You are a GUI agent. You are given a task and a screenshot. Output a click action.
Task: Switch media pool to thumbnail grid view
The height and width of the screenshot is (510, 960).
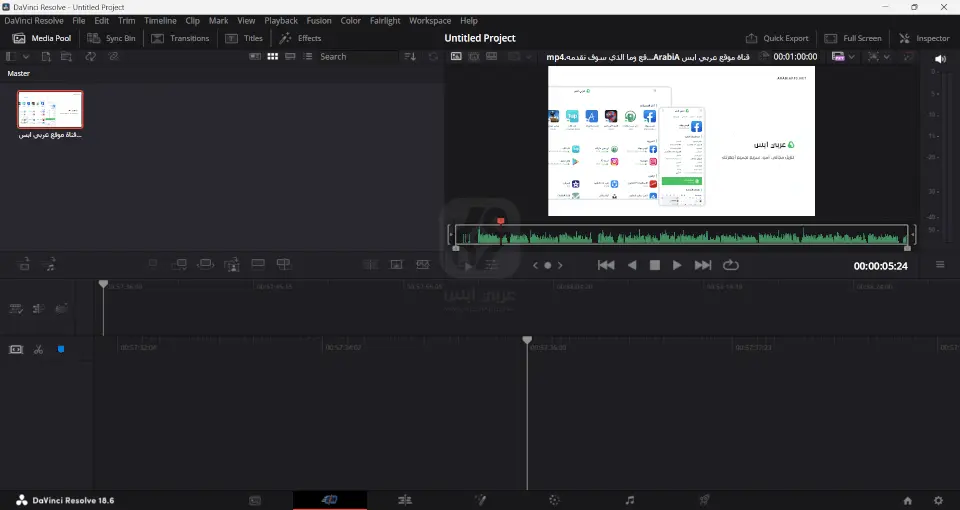pos(272,56)
